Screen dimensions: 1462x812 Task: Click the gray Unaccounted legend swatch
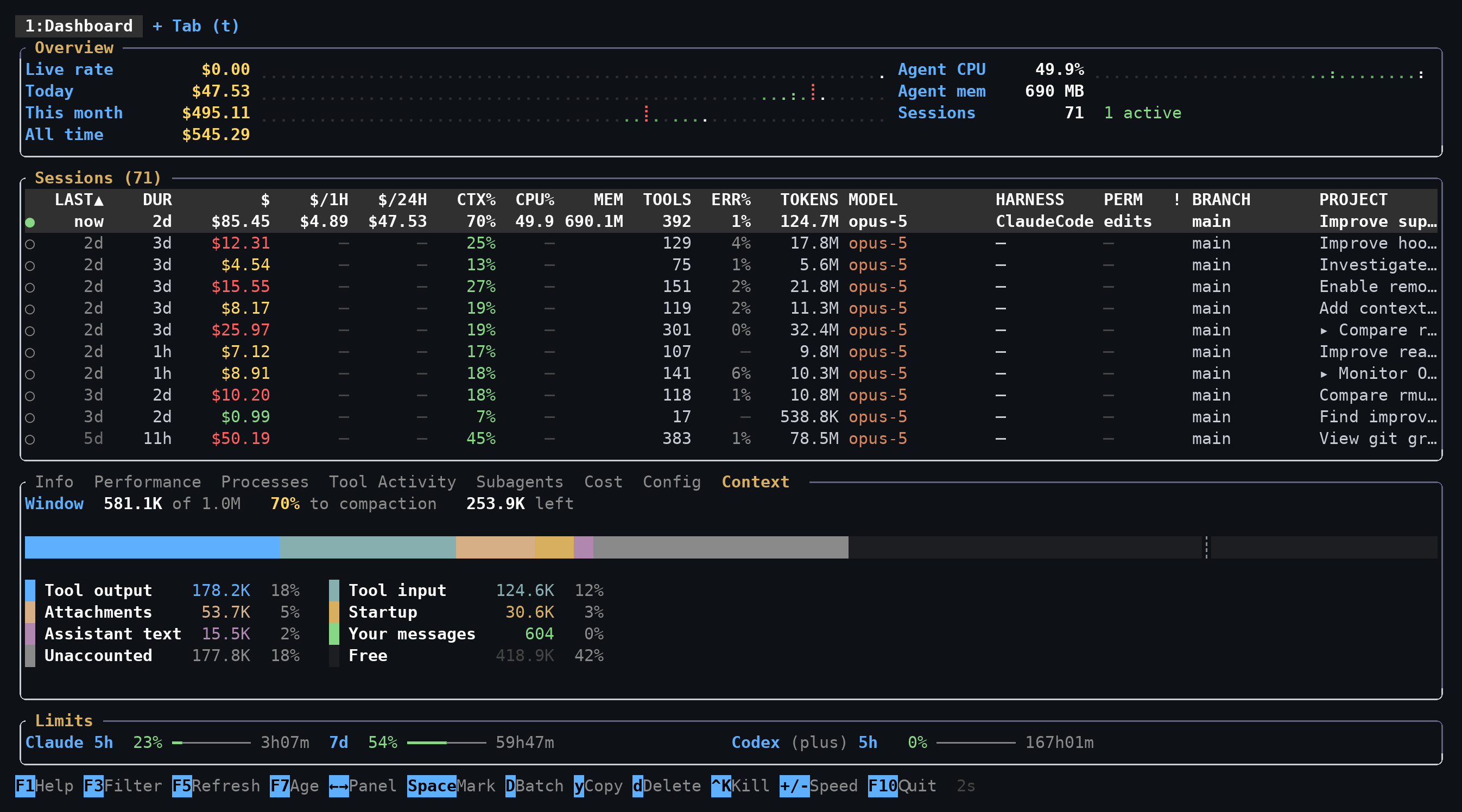click(30, 656)
